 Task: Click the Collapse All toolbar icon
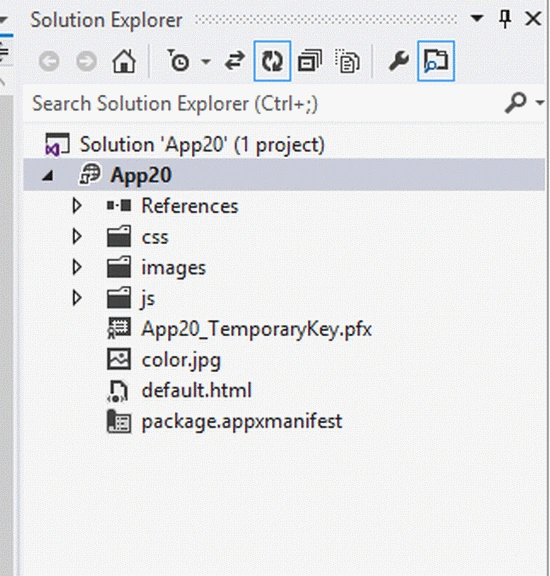(310, 61)
